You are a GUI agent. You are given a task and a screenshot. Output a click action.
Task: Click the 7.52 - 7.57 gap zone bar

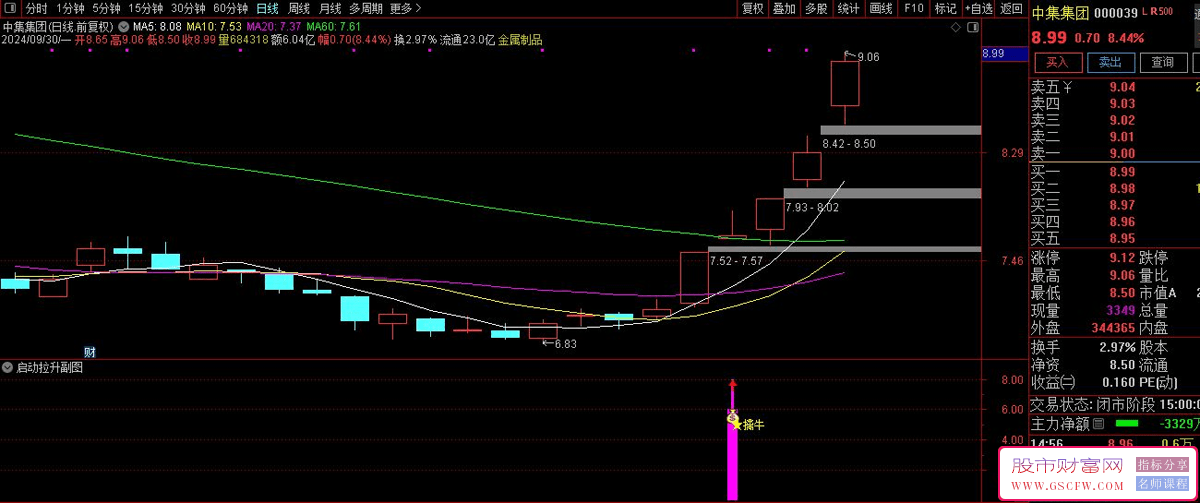[x=845, y=249]
